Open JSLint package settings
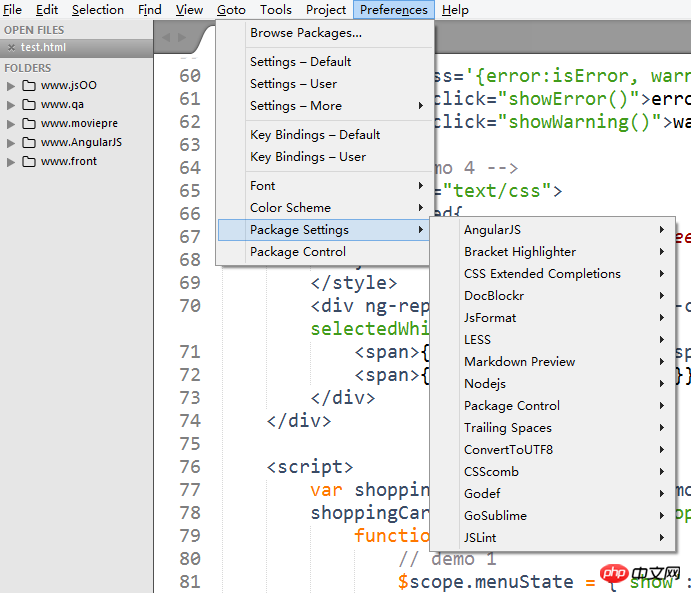Screen dimensions: 691x593 552,538
